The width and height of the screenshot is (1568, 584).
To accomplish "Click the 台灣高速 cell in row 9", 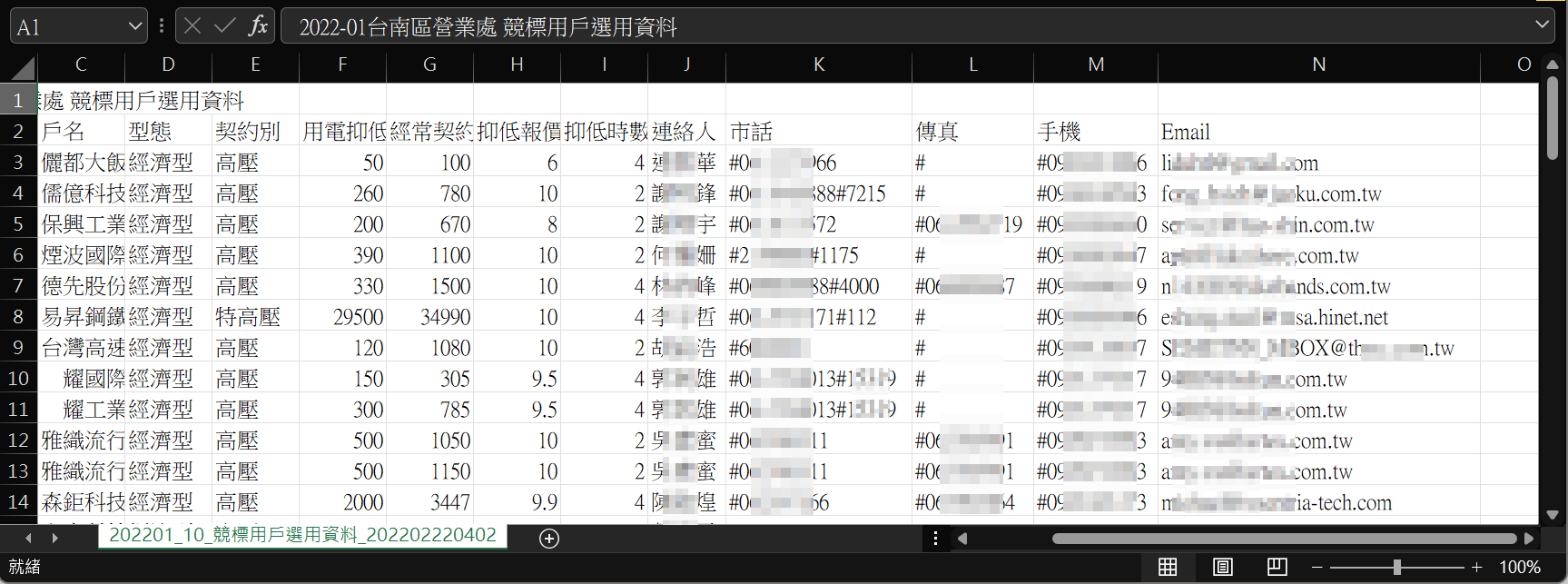I will [81, 347].
